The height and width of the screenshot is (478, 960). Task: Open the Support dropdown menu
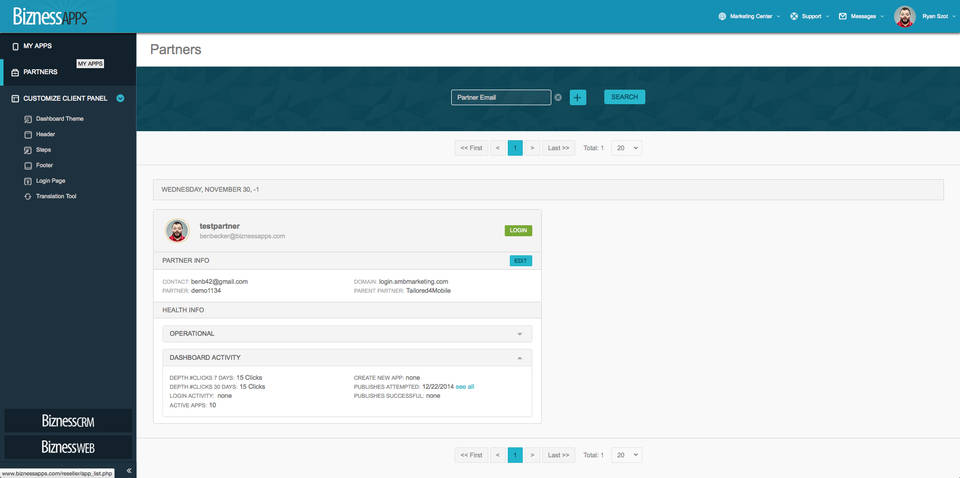(810, 16)
